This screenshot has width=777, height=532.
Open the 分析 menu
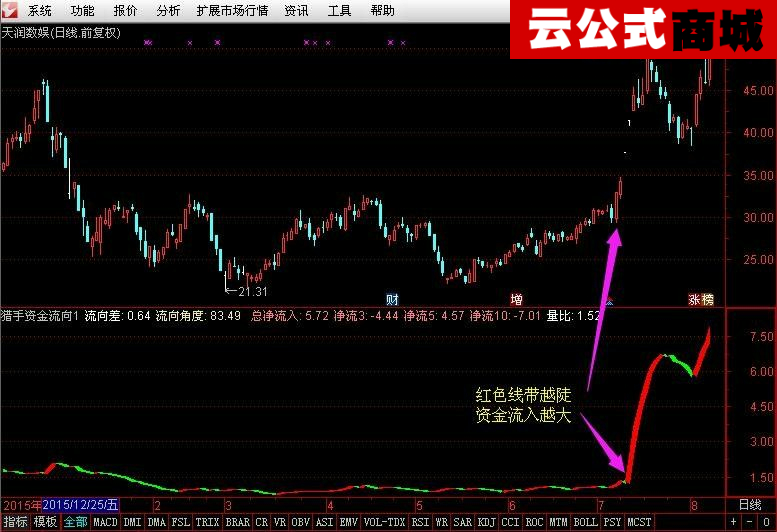pyautogui.click(x=168, y=10)
